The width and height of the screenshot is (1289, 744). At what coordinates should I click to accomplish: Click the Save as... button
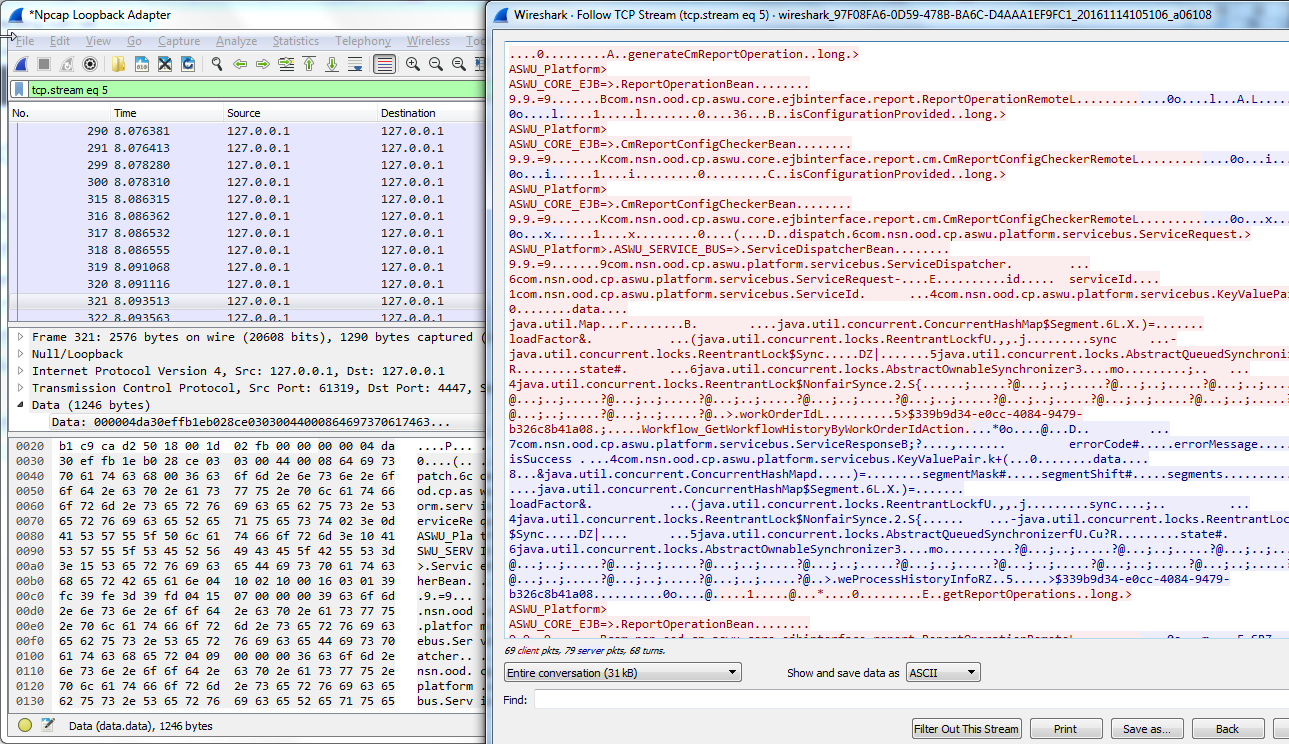(x=1147, y=729)
